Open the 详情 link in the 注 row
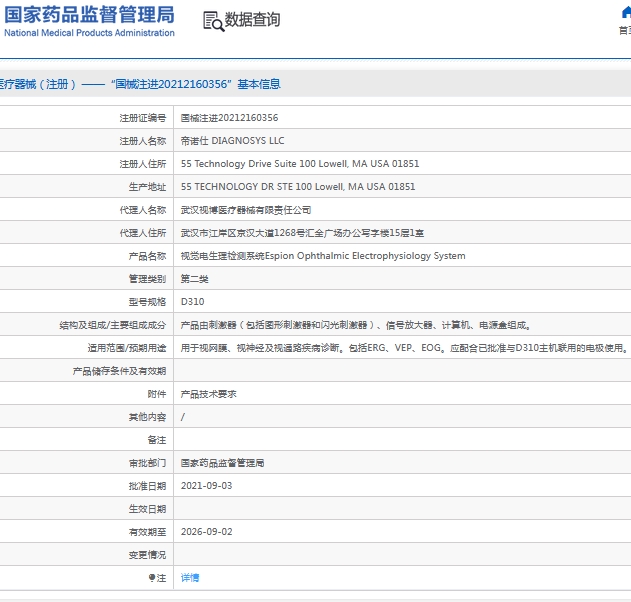The height and width of the screenshot is (602, 631). click(190, 578)
